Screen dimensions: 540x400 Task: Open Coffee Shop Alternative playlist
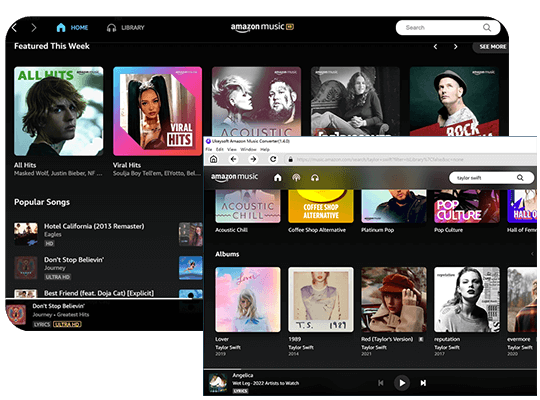(321, 206)
